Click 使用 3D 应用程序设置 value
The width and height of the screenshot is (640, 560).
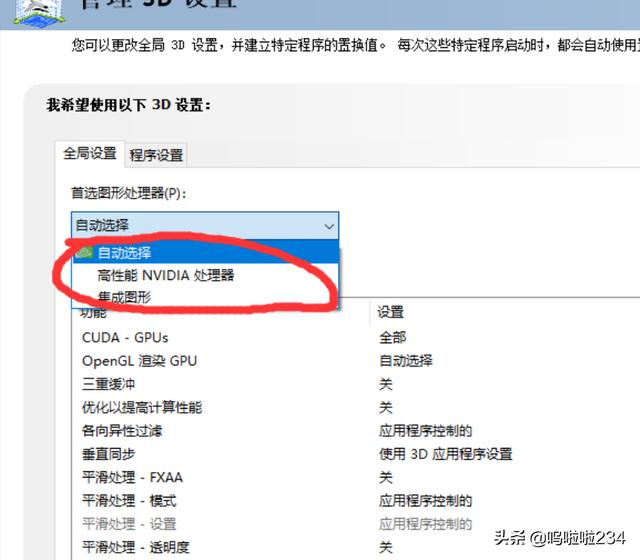(445, 454)
